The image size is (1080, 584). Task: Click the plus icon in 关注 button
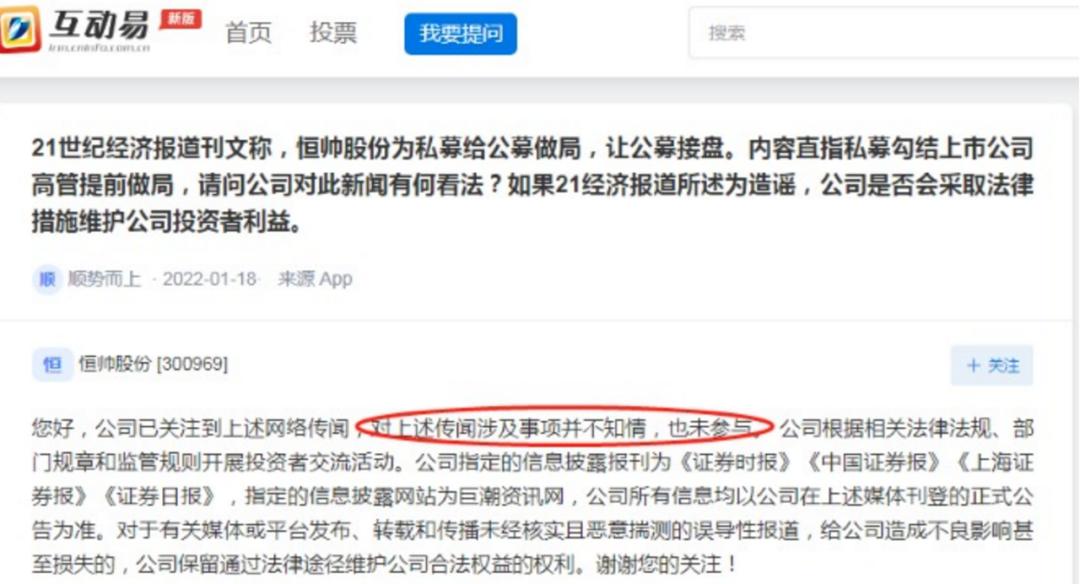pyautogui.click(x=973, y=365)
